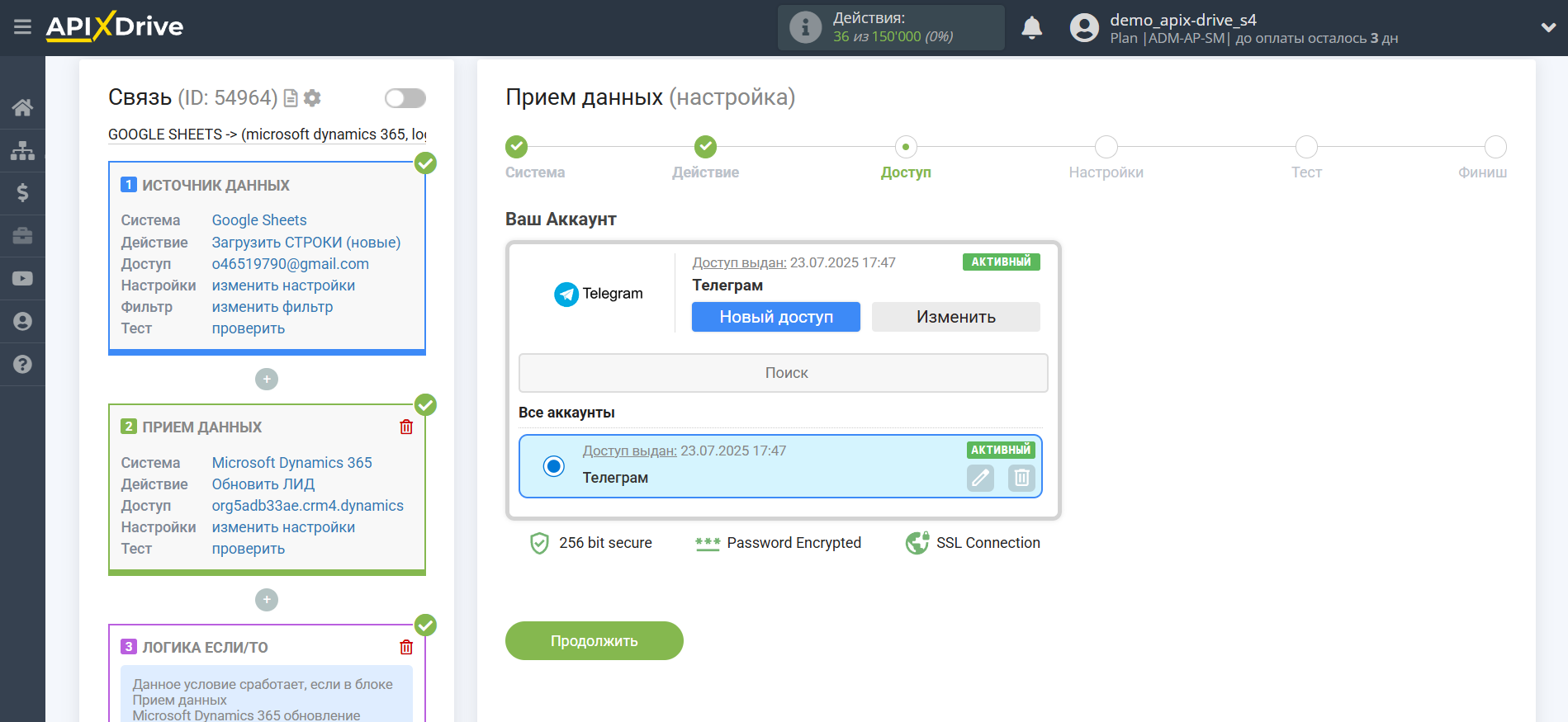The image size is (1568, 722).
Task: Open the notifications bell
Action: [x=1031, y=27]
